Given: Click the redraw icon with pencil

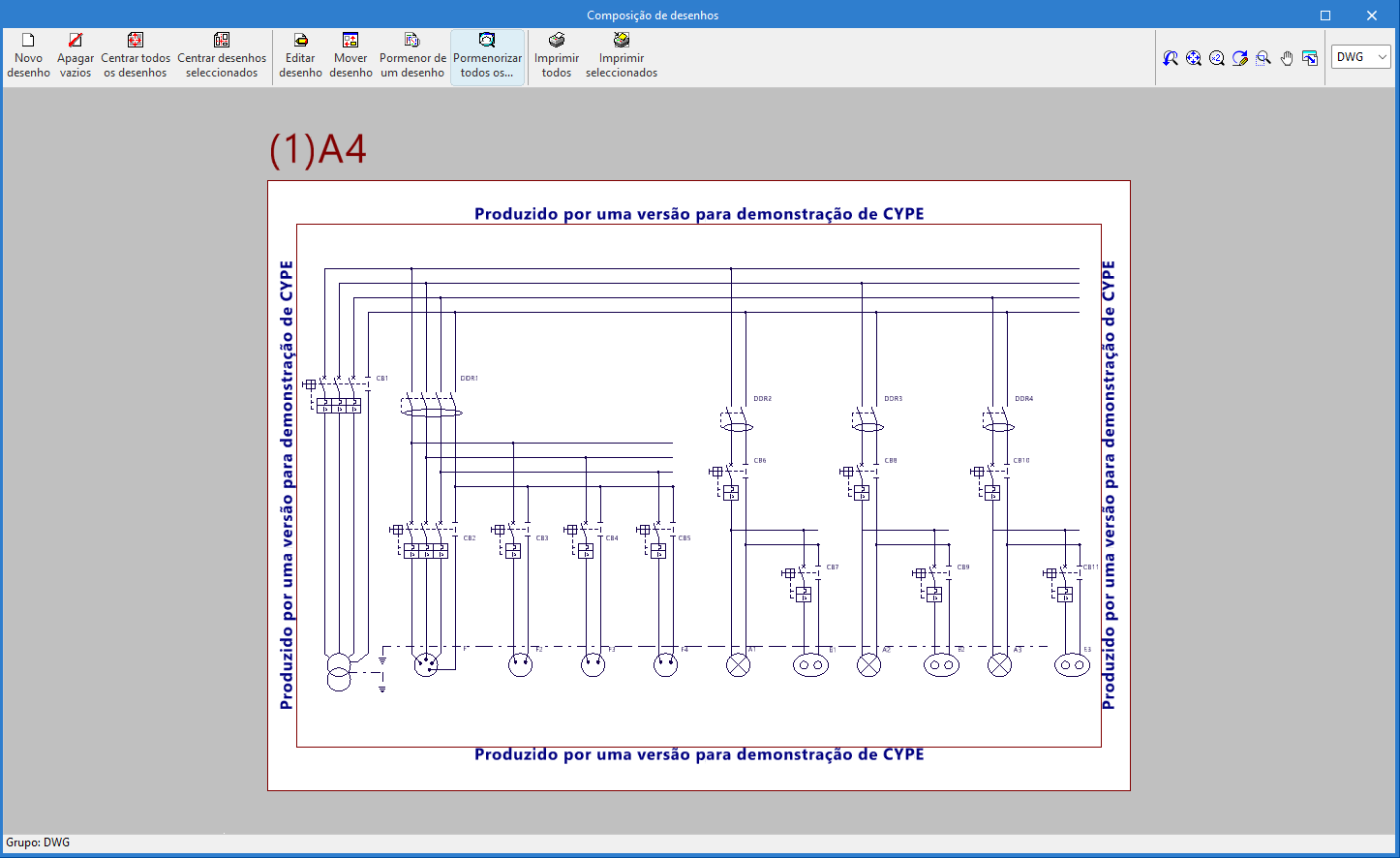Looking at the screenshot, I should click(x=1240, y=58).
